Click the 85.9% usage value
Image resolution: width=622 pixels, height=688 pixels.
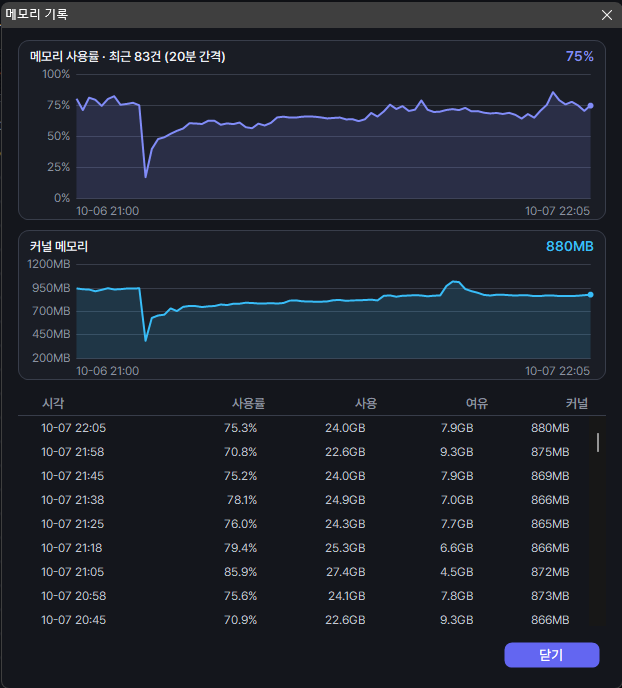point(240,572)
